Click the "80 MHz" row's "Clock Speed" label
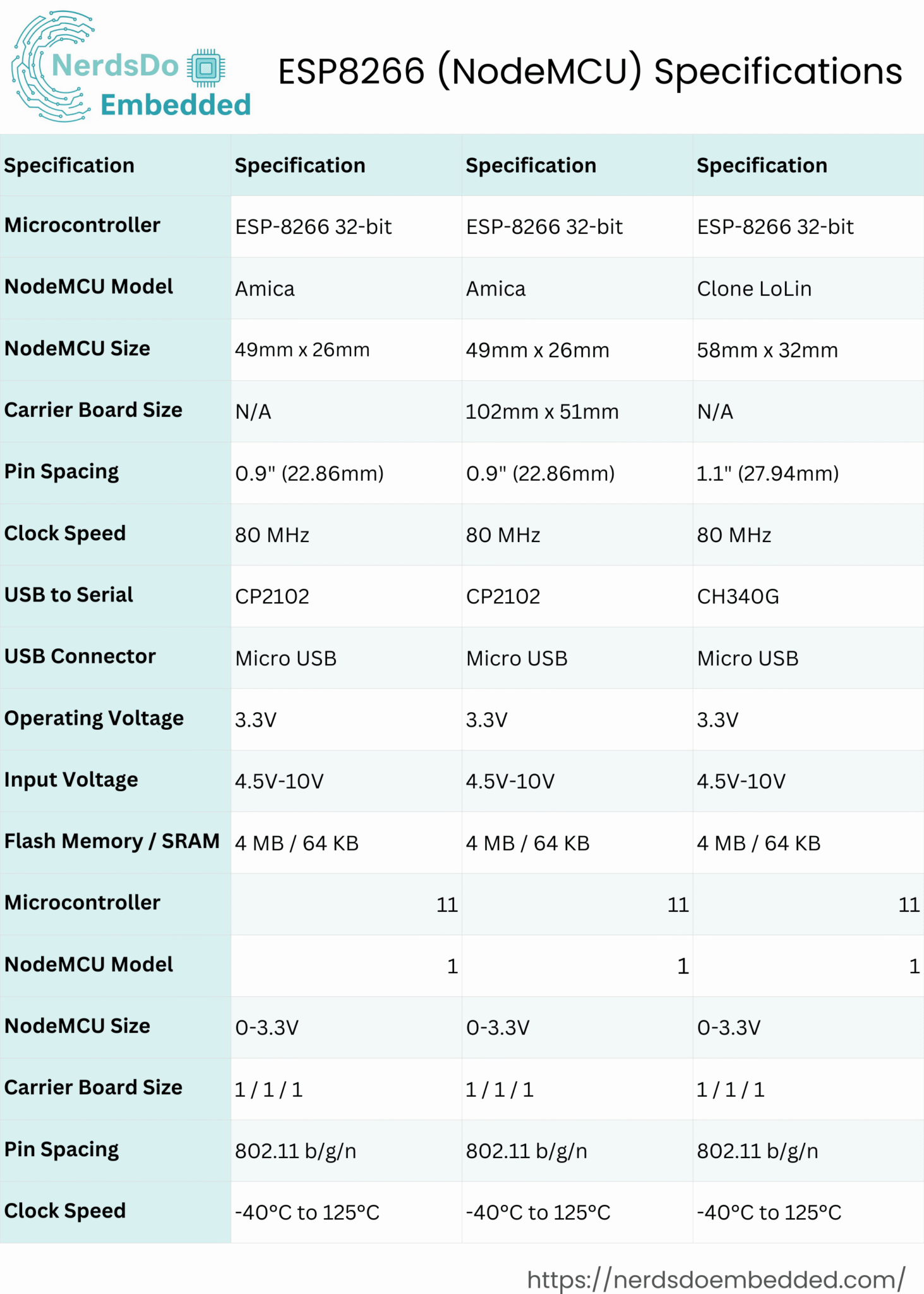 (x=65, y=533)
